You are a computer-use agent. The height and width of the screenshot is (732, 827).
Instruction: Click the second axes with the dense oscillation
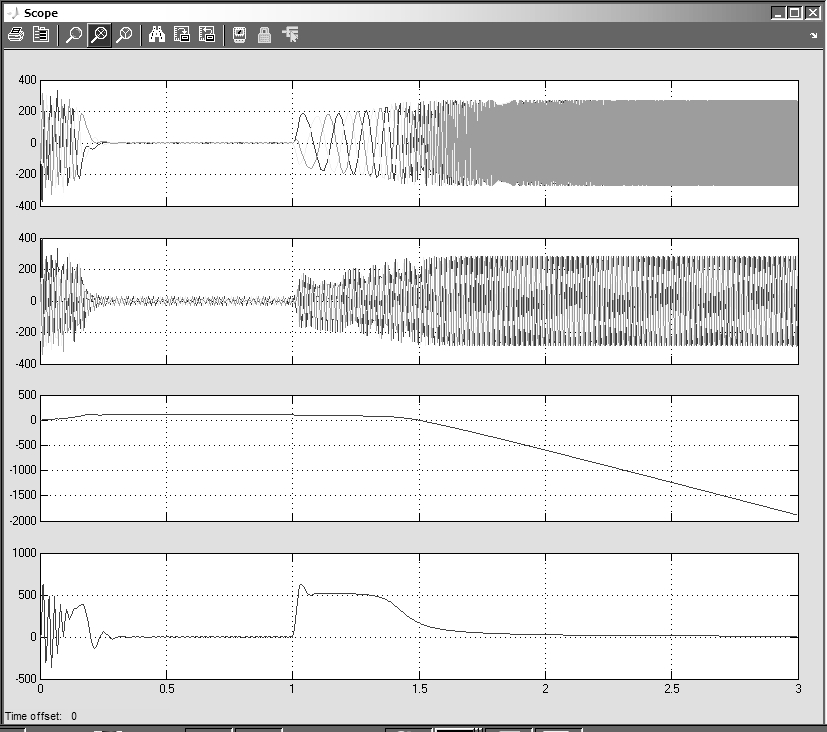click(x=419, y=301)
